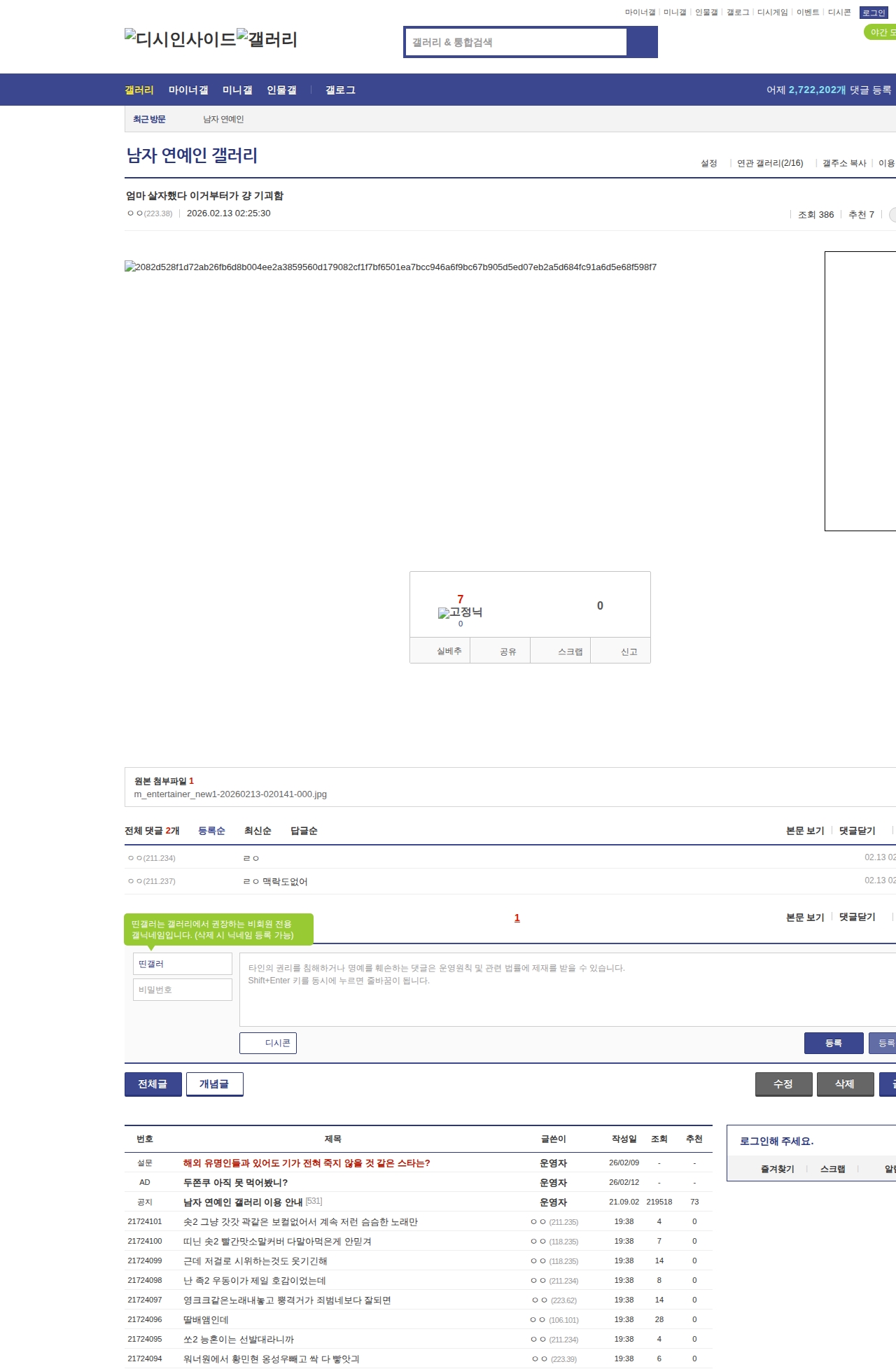Sort comments by 최신순

pos(258,830)
